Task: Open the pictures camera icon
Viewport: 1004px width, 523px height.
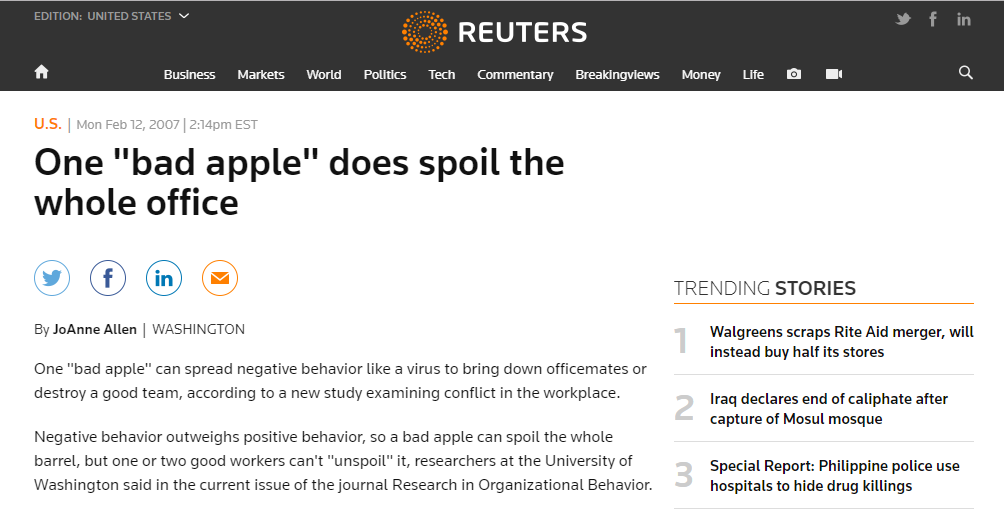Action: click(x=794, y=74)
